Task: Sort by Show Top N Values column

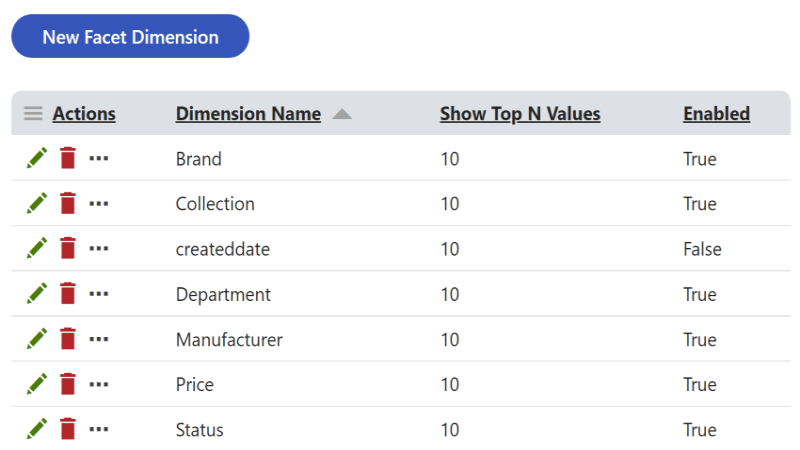Action: coord(520,114)
